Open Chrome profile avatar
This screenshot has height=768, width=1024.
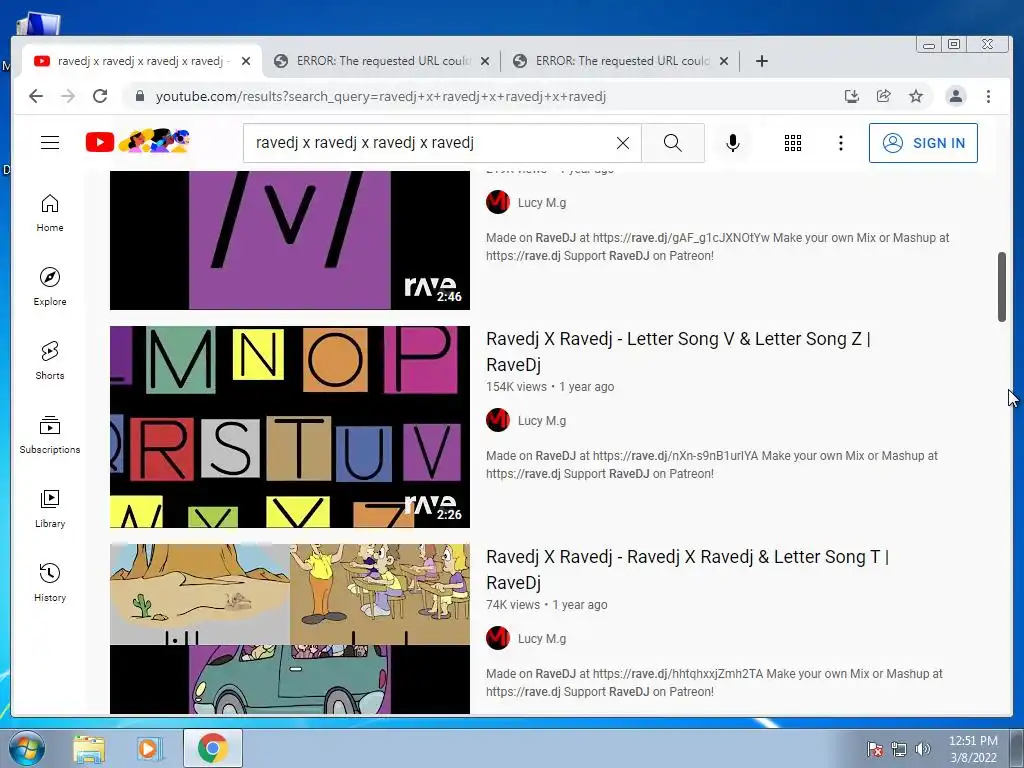pyautogui.click(x=955, y=97)
